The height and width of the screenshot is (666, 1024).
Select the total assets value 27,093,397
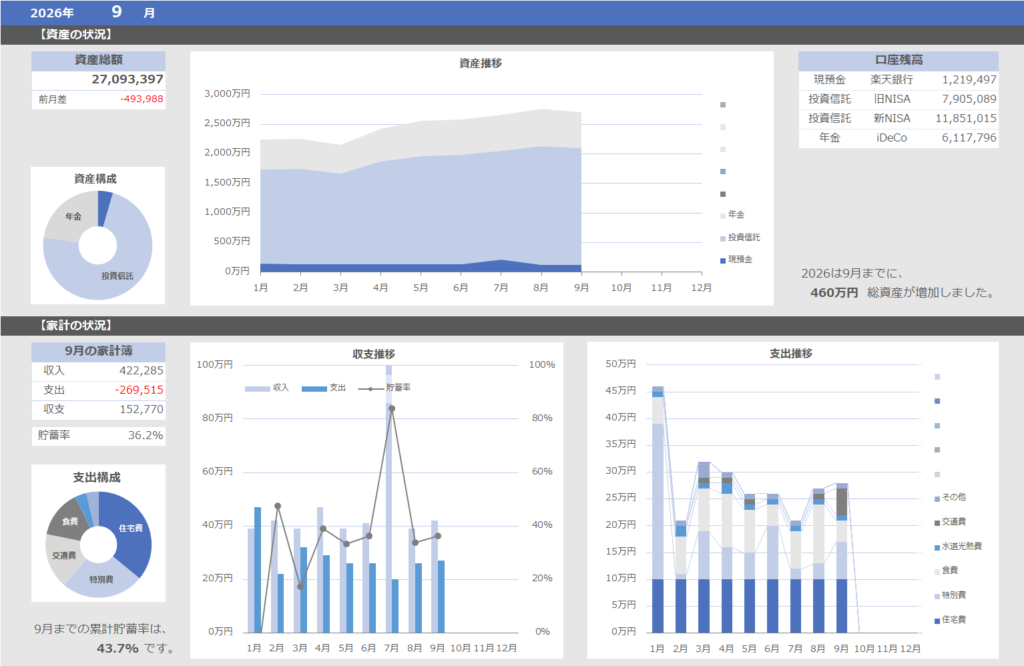pos(127,80)
